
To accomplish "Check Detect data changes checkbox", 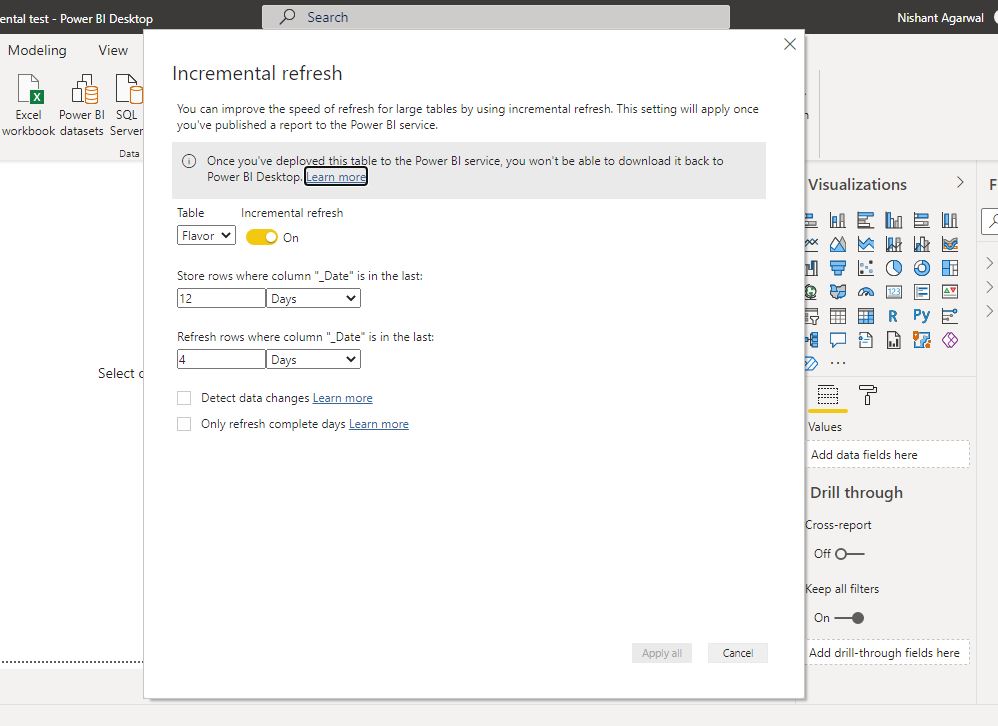I will [x=184, y=398].
